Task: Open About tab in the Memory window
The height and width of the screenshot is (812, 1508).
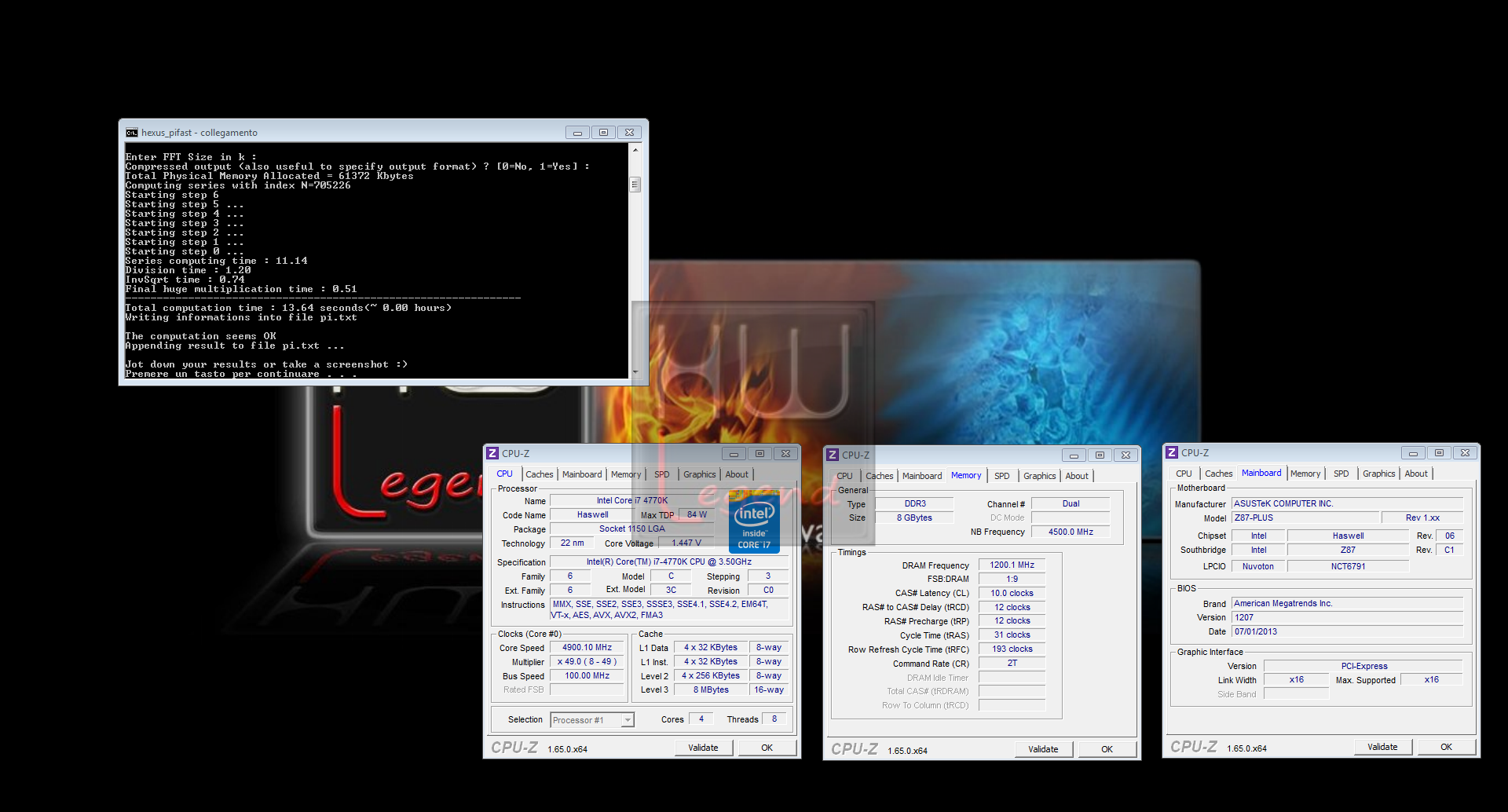Action: tap(1077, 476)
